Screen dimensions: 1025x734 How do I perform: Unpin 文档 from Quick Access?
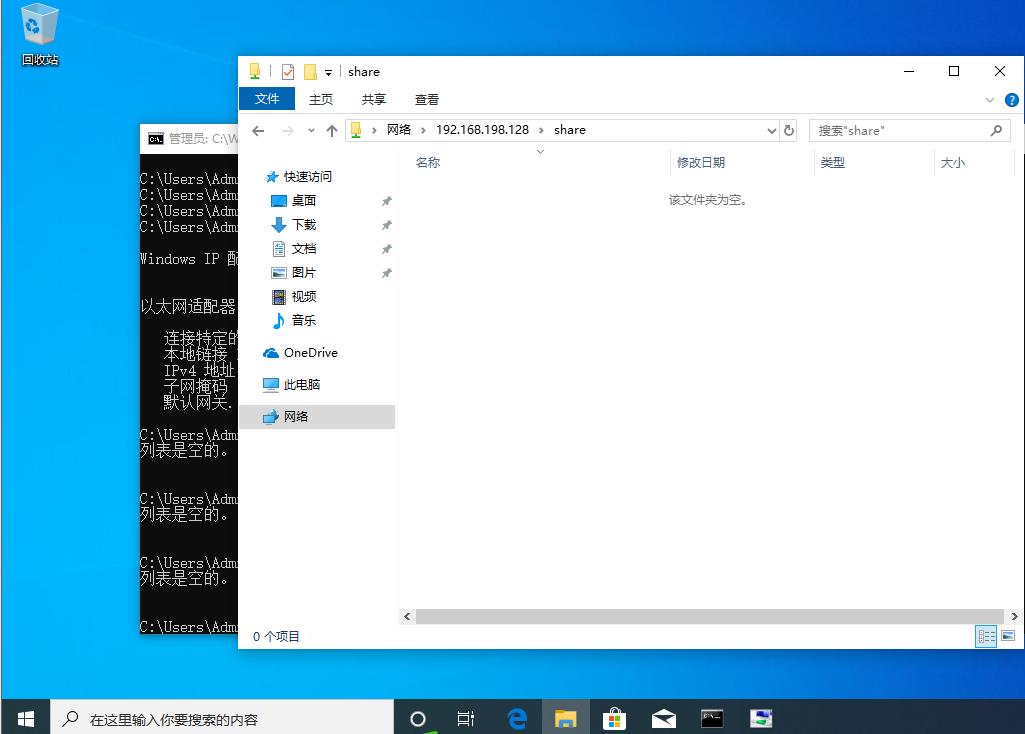(387, 248)
